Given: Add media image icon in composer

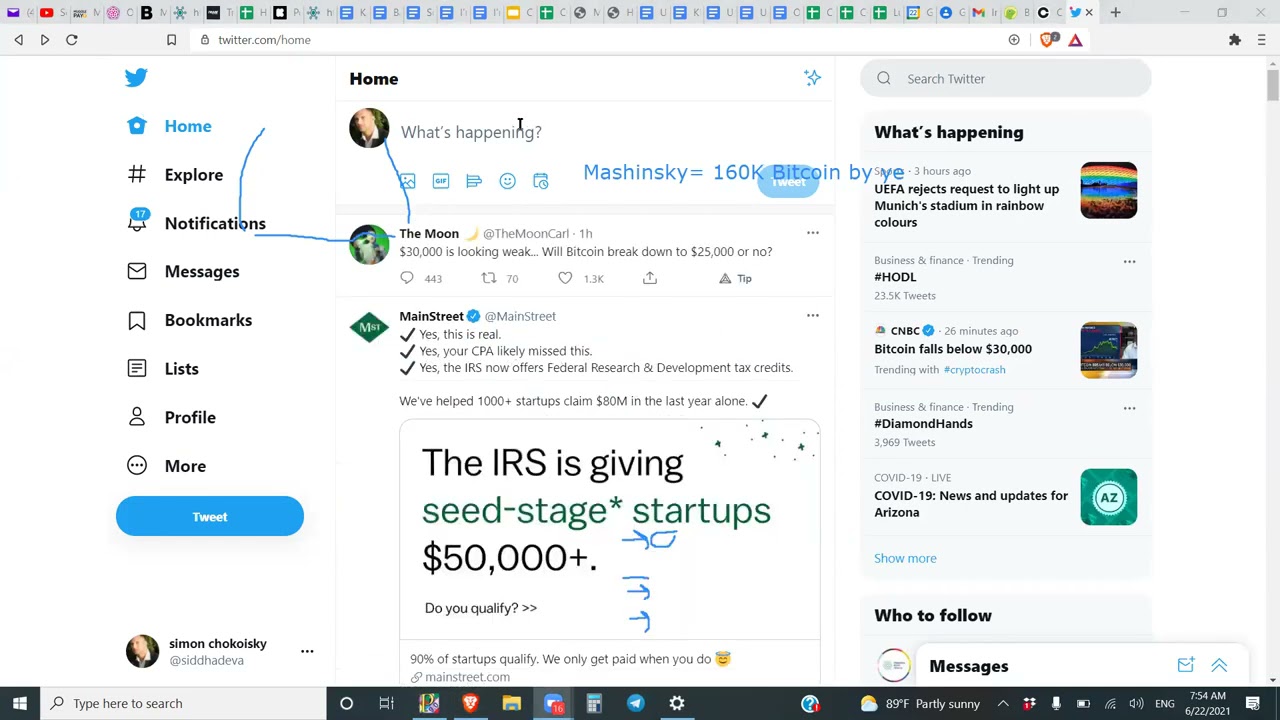Looking at the screenshot, I should coord(407,181).
